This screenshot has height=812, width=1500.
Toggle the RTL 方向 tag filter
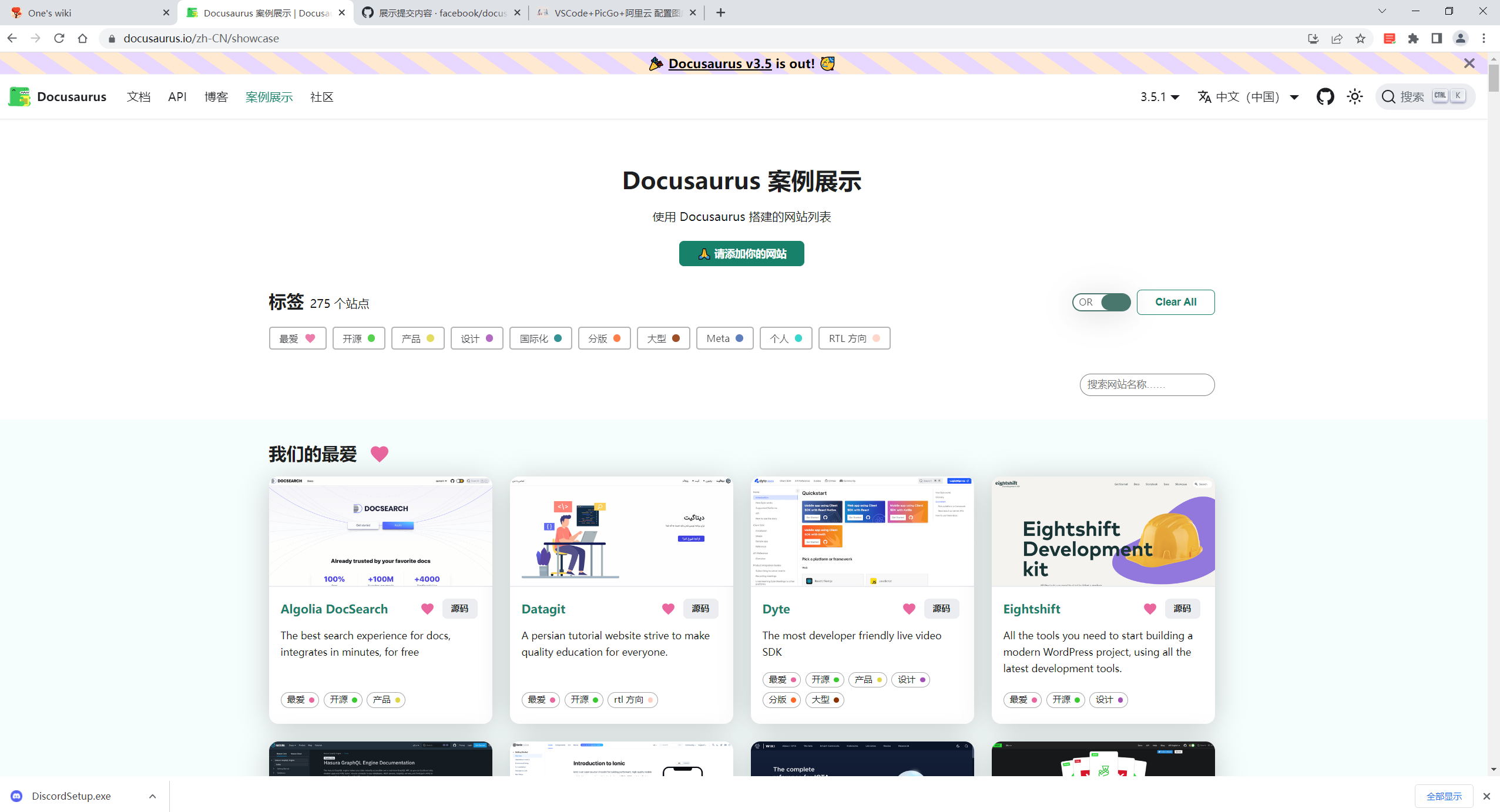tap(854, 338)
